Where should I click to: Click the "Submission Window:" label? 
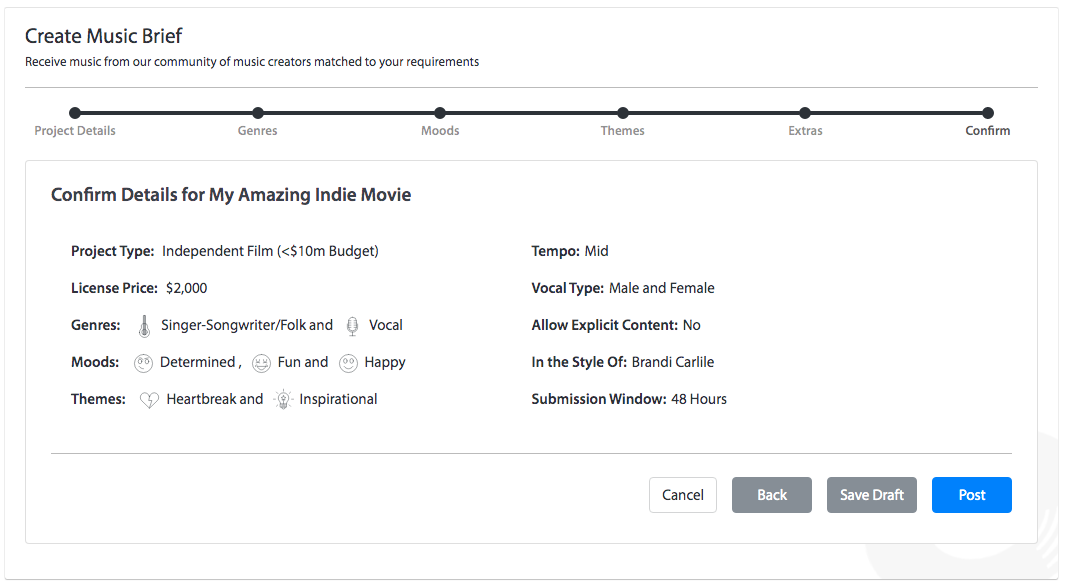[x=599, y=399]
